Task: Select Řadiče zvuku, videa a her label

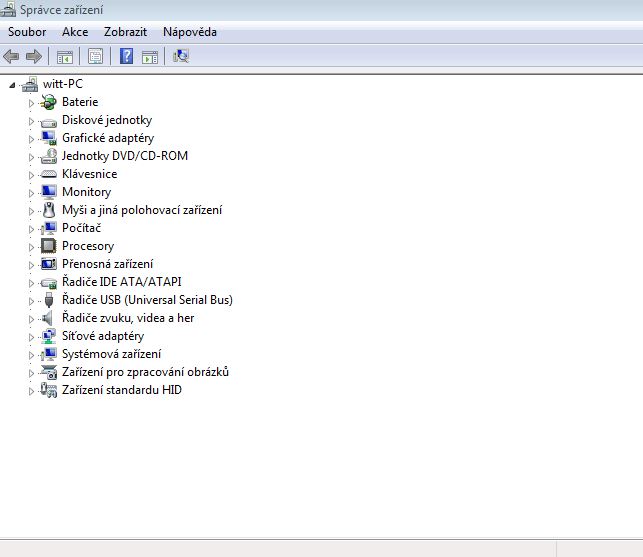Action: (x=128, y=318)
